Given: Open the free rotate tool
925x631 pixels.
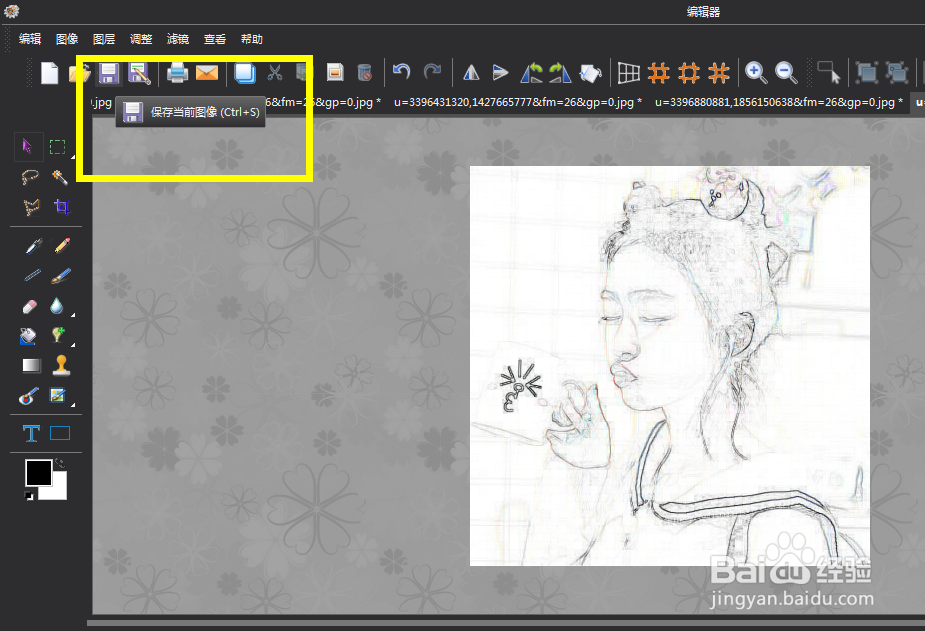Looking at the screenshot, I should click(591, 73).
